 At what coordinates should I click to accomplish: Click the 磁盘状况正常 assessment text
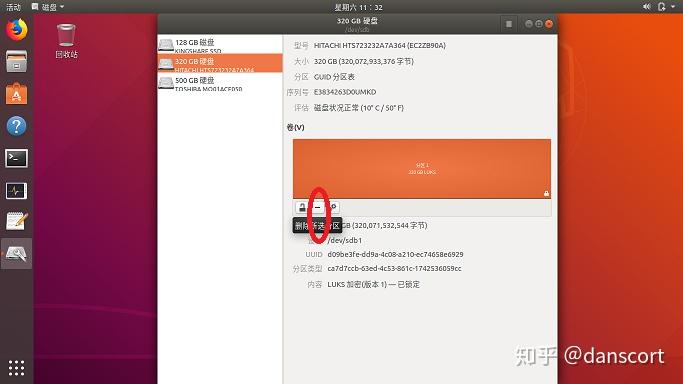tap(358, 108)
